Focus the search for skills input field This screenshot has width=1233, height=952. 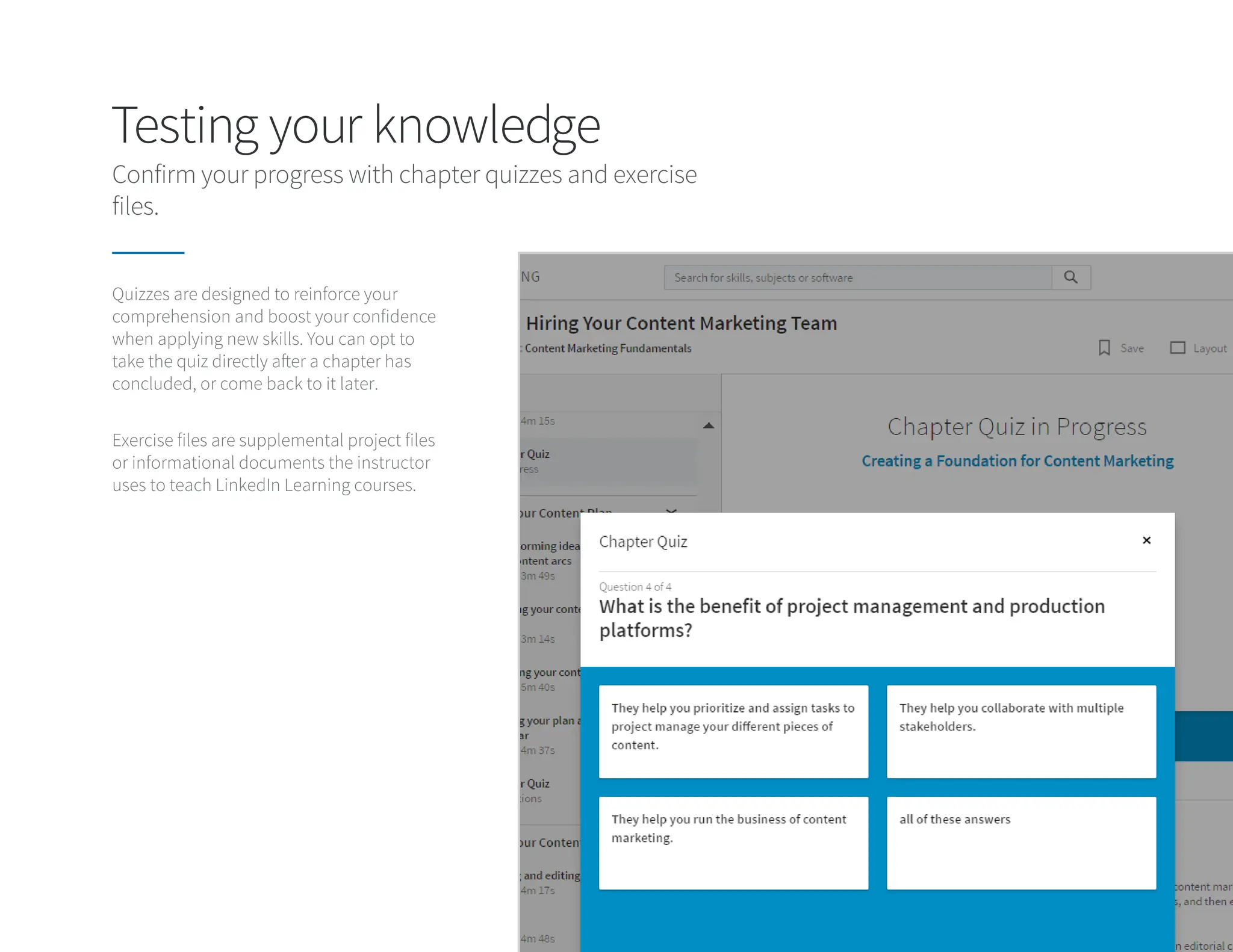pyautogui.click(x=858, y=277)
